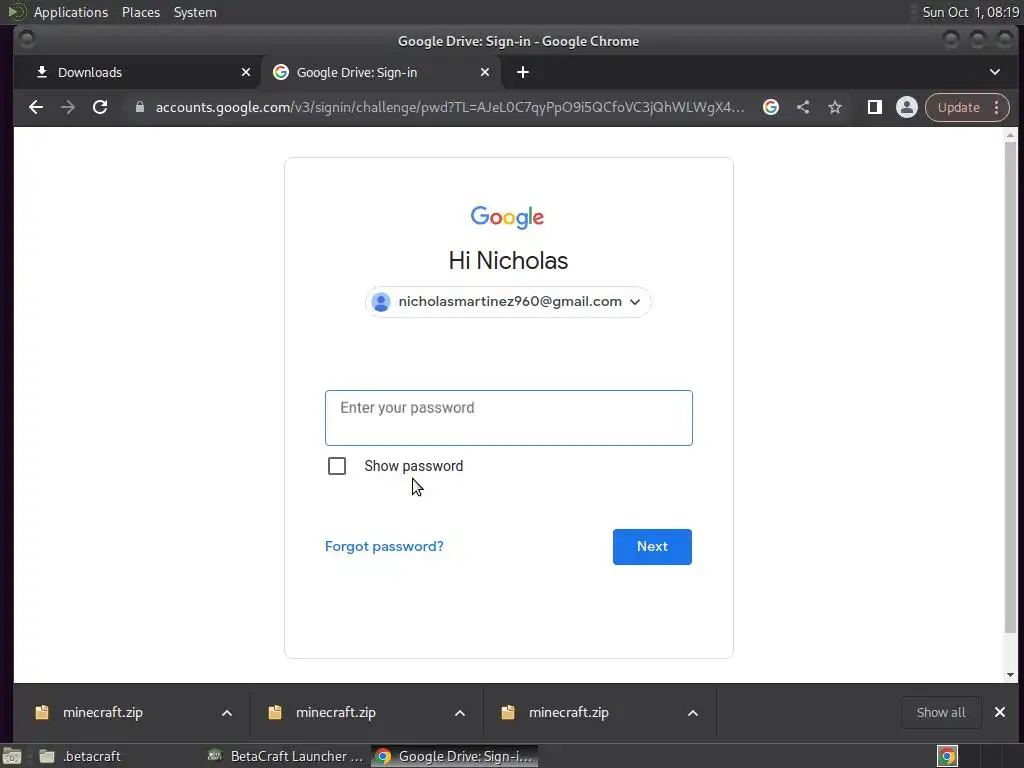The image size is (1024, 768).
Task: Close the downloads bar
Action: (1000, 712)
